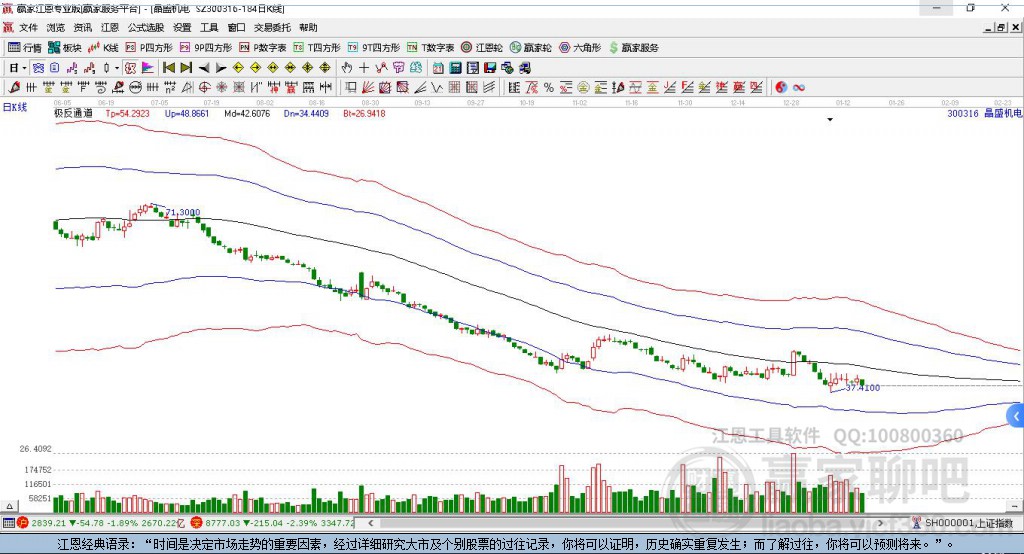The width and height of the screenshot is (1024, 554).
Task: Open the 工具 menu
Action: 209,27
